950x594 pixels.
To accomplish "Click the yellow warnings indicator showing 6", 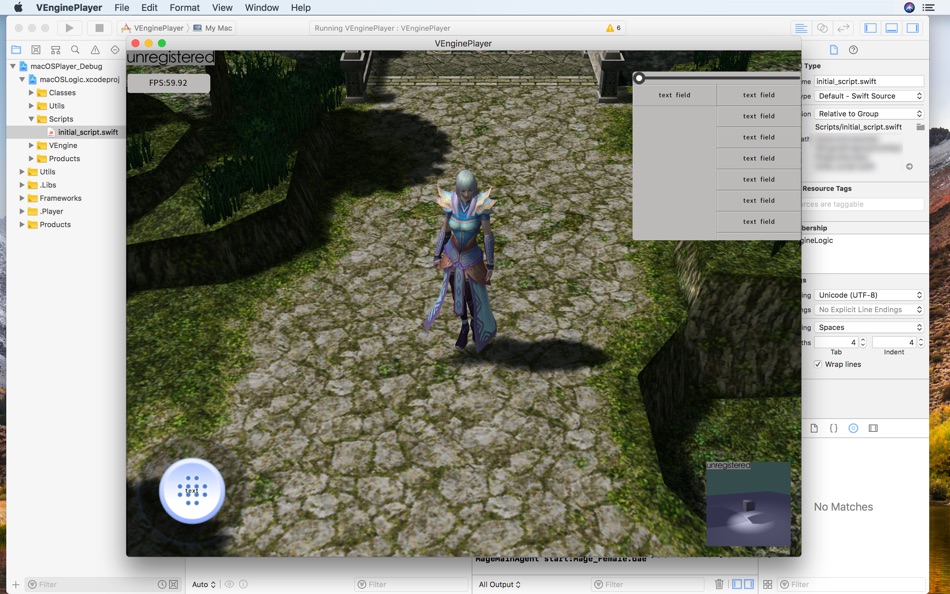I will click(613, 28).
